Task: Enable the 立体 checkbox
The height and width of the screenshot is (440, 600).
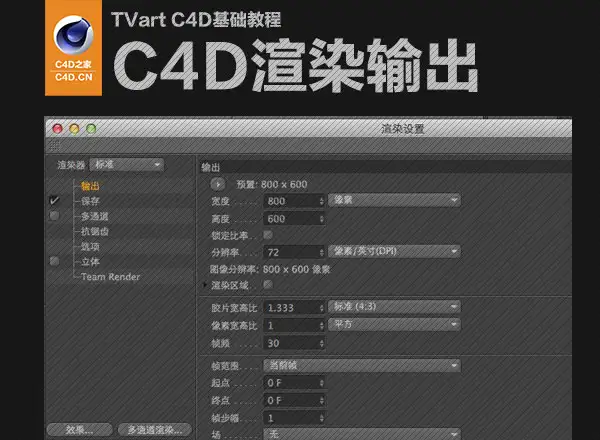Action: point(54,261)
